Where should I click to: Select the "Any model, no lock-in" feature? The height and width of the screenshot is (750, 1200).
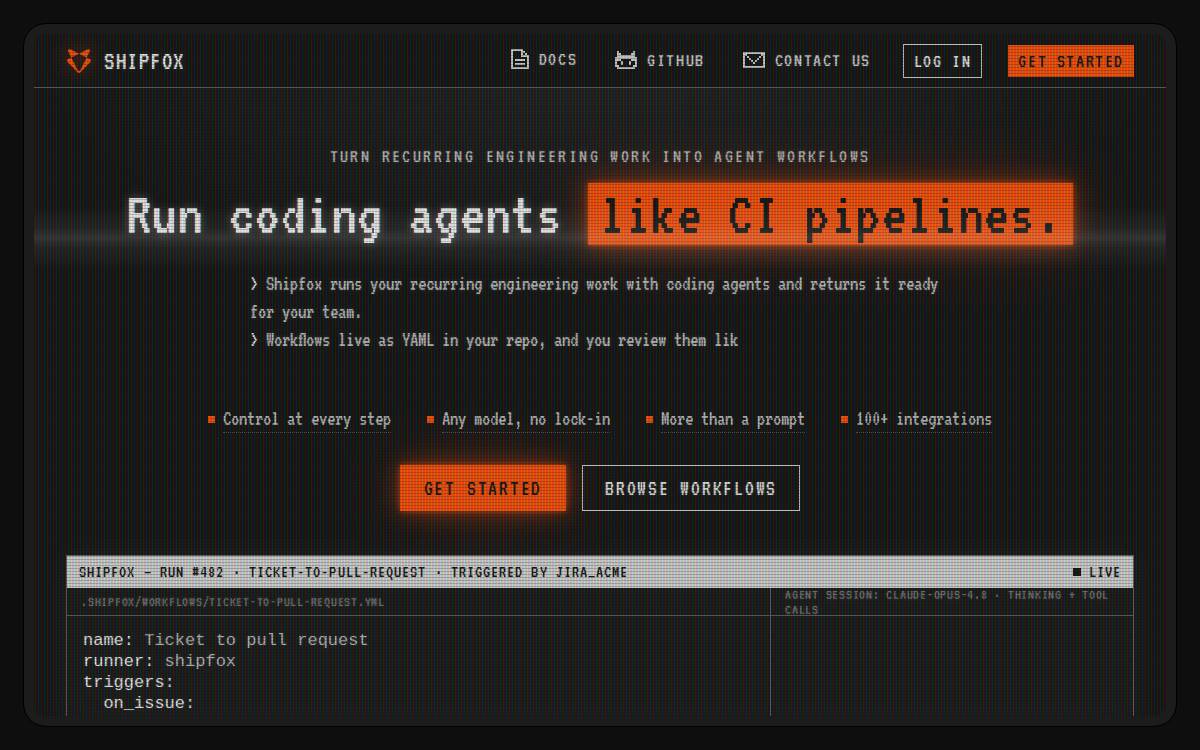526,419
